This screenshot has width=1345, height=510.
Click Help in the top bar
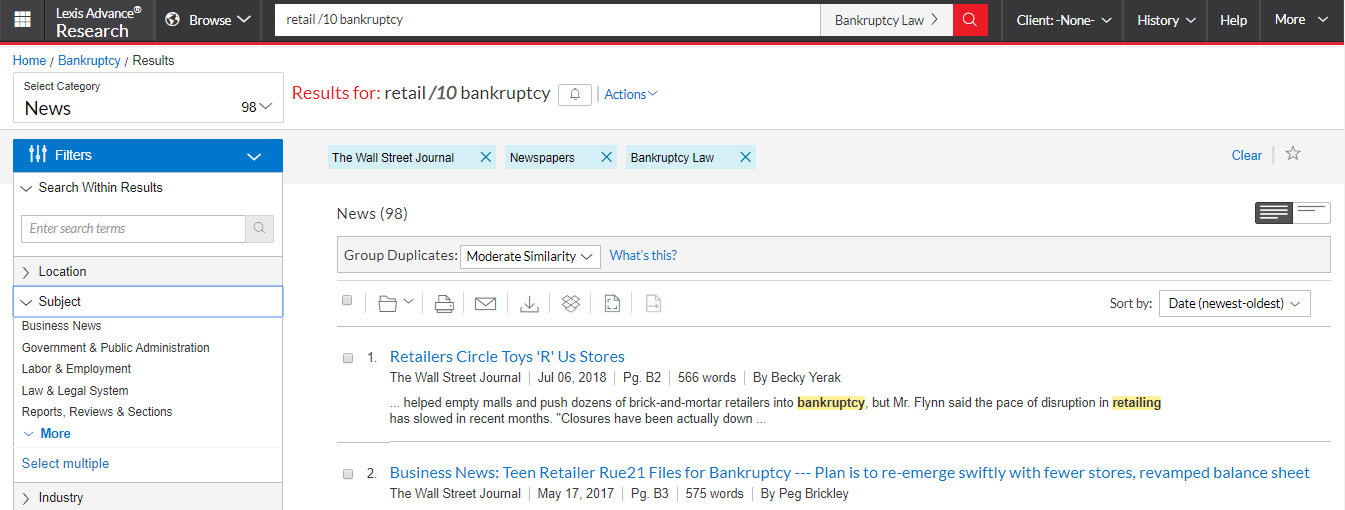[1234, 20]
